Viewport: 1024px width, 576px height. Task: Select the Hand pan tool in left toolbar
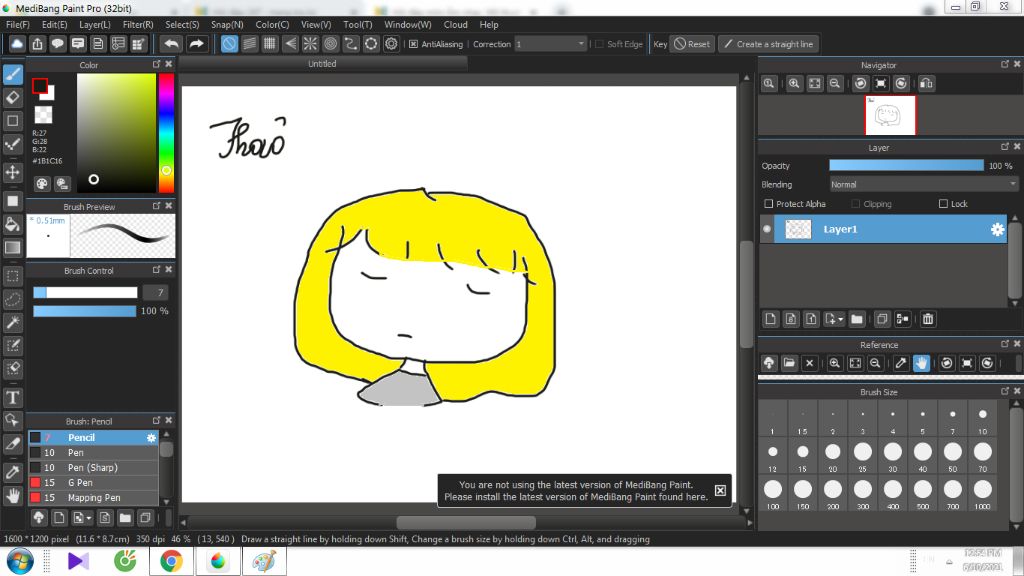tap(12, 496)
